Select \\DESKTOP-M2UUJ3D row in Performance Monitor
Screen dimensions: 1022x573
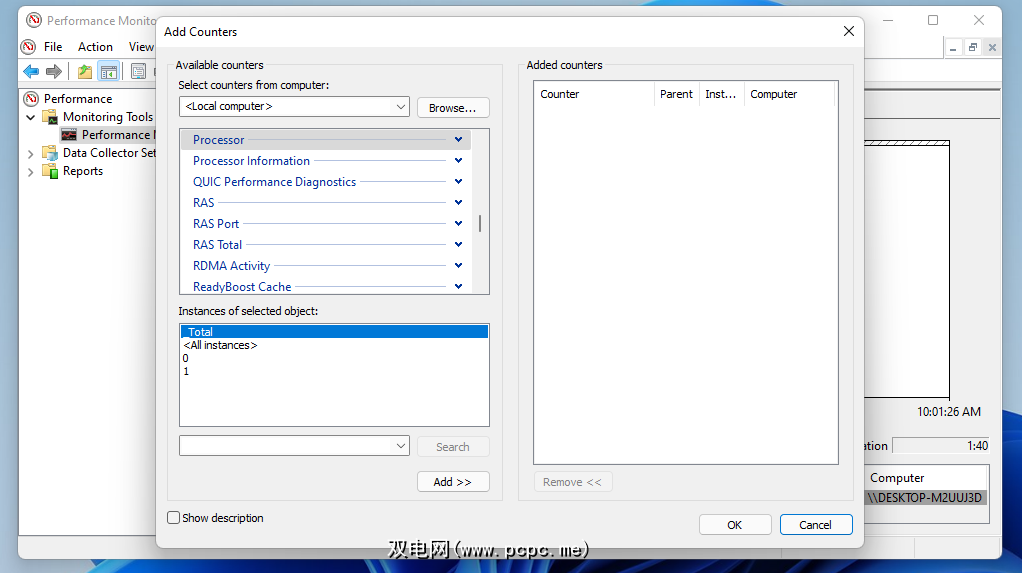coord(926,497)
